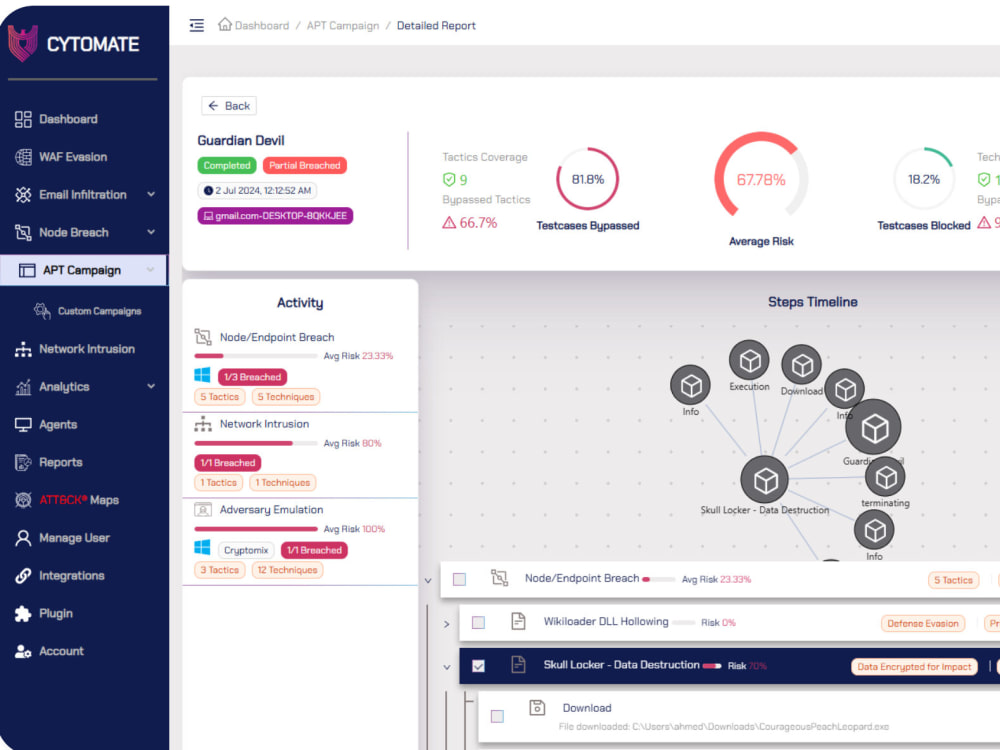Expand the Wikiloader DLL Hollowing row
Viewport: 1000px width, 750px height.
[446, 624]
